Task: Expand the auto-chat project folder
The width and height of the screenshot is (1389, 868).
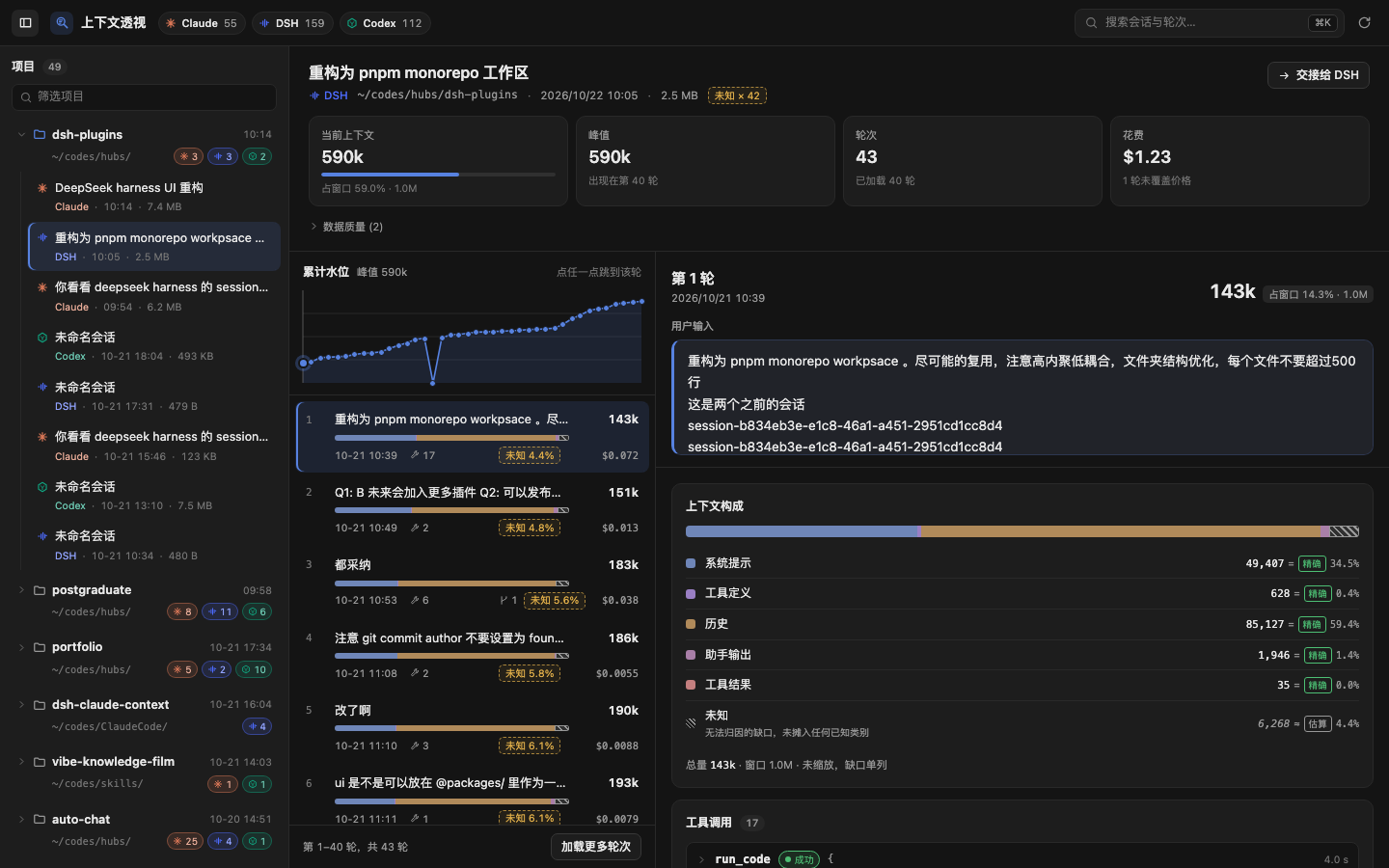Action: pyautogui.click(x=21, y=819)
